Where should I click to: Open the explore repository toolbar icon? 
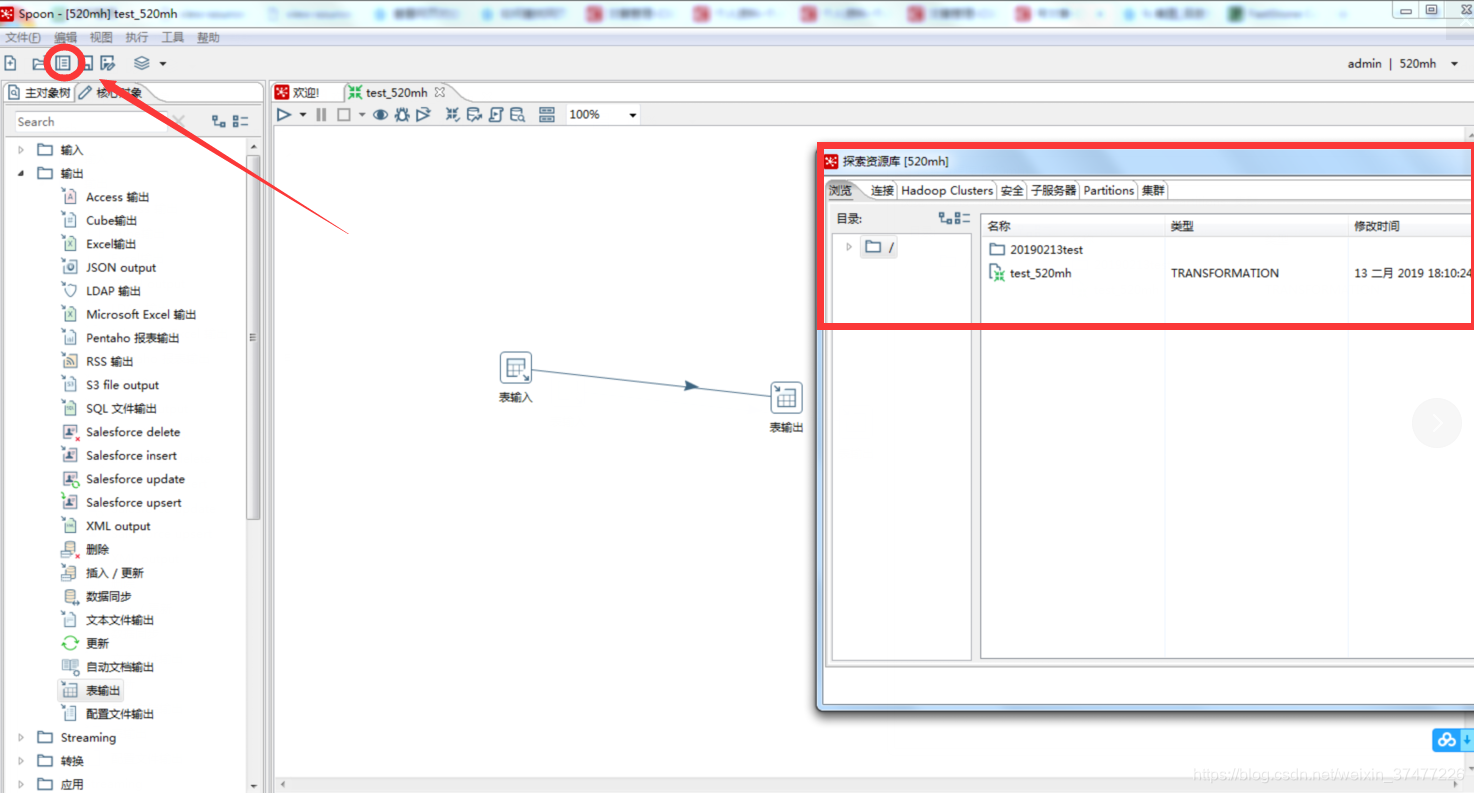point(63,63)
